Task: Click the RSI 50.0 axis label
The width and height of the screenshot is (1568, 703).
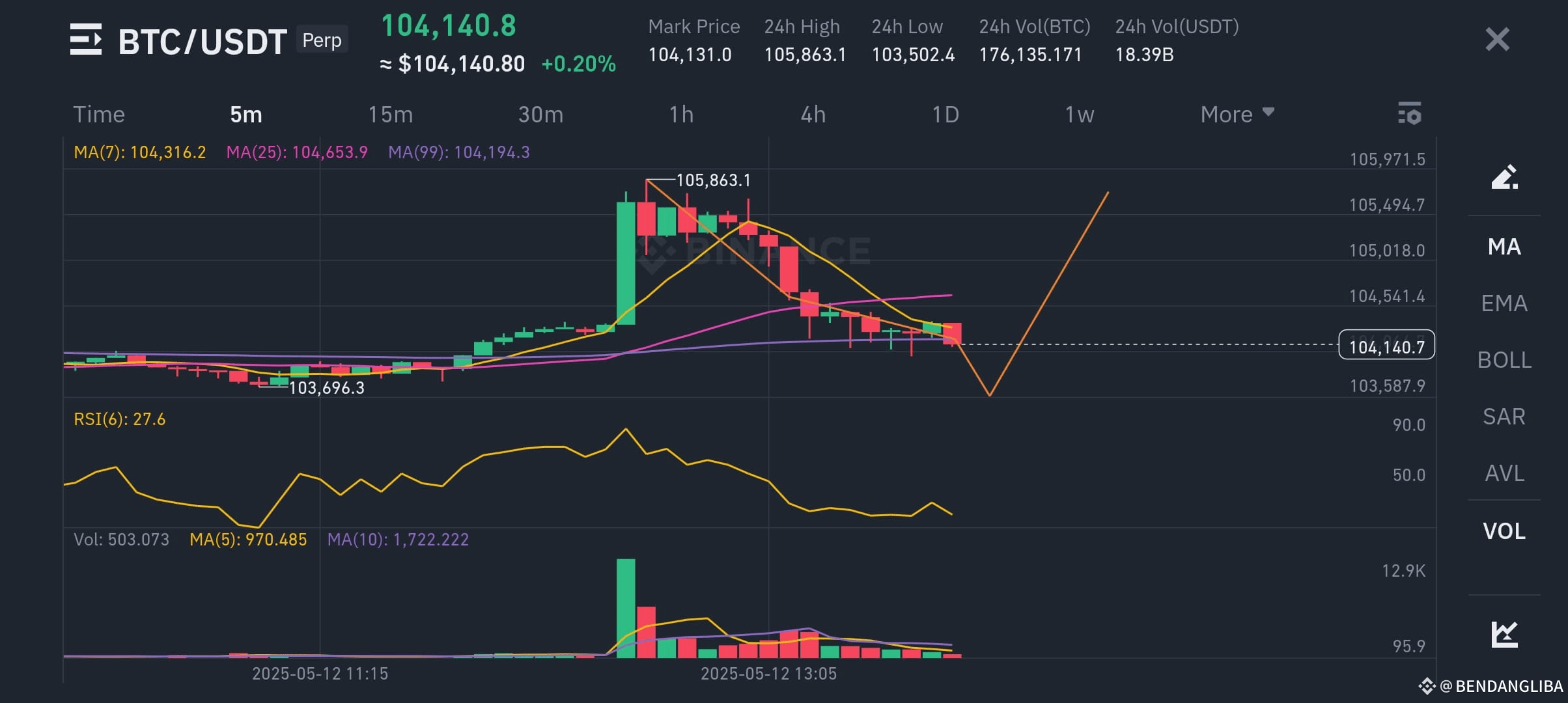Action: (1408, 475)
